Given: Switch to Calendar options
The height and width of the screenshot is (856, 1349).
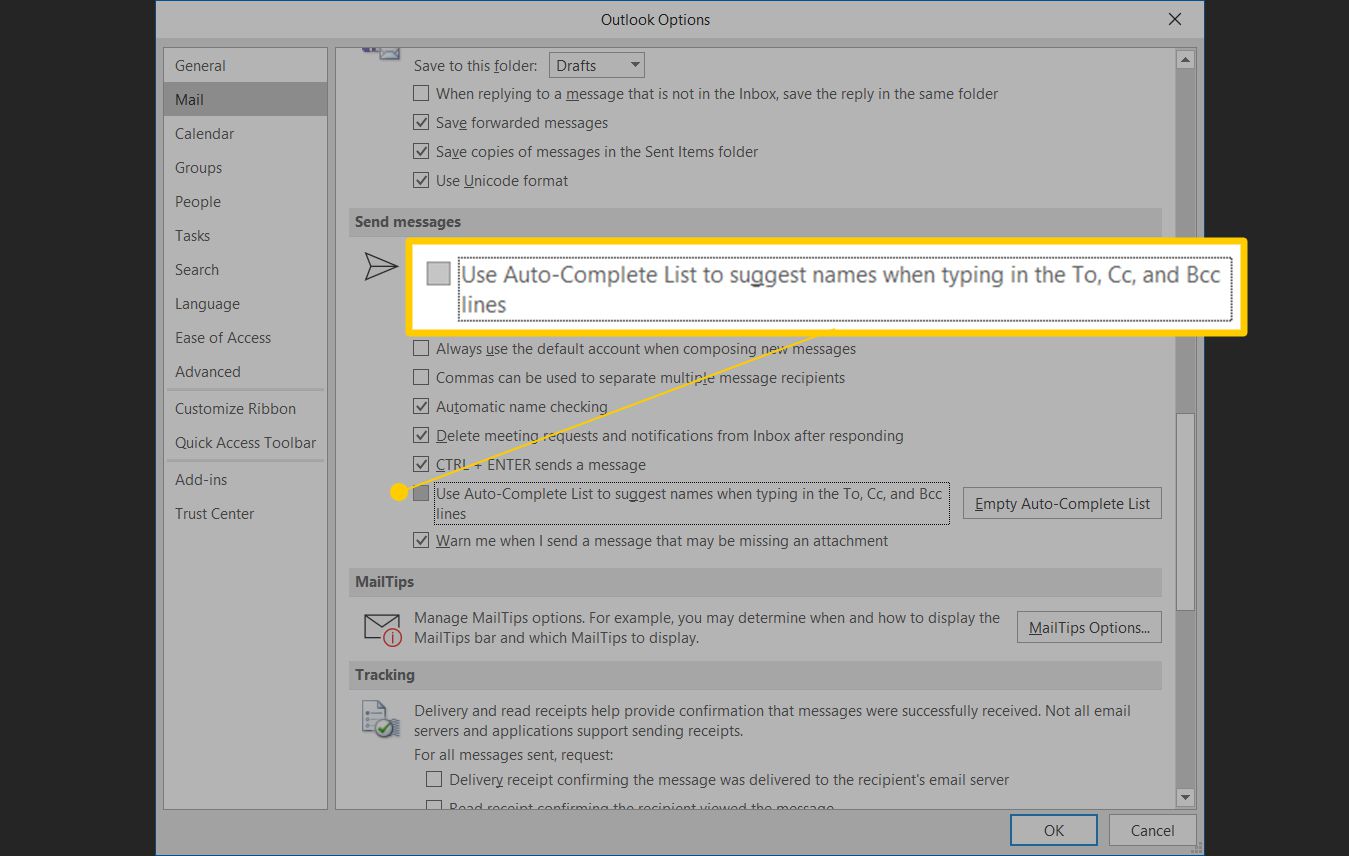Looking at the screenshot, I should point(245,134).
